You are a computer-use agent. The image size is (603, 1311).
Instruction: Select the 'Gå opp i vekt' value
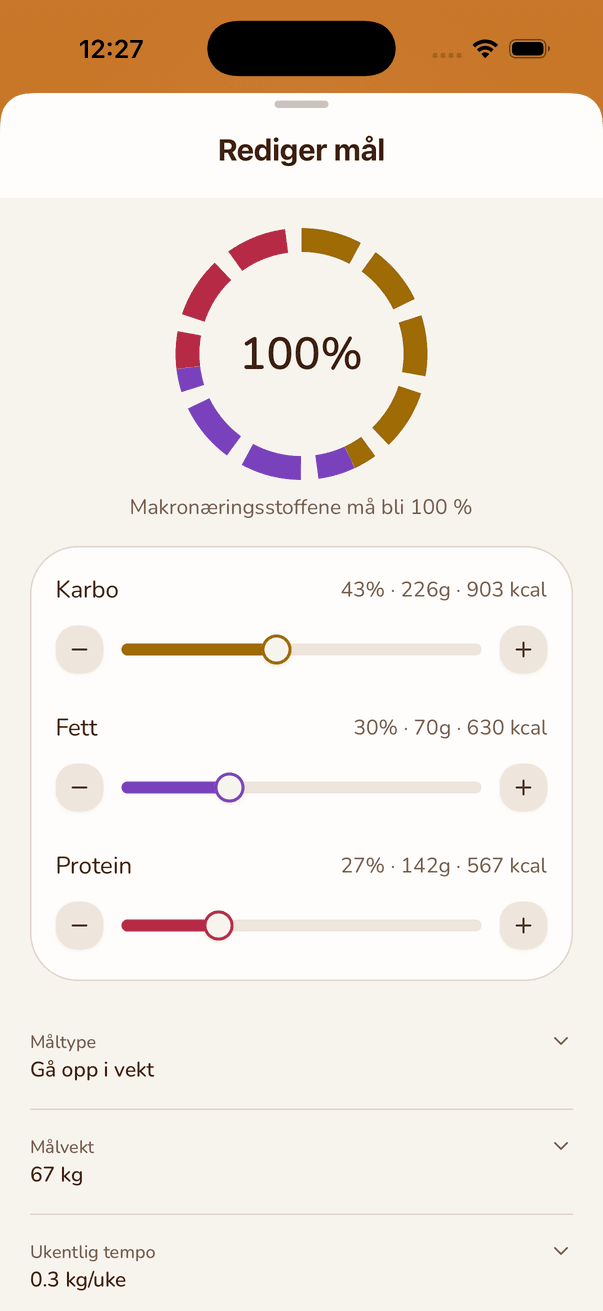(x=93, y=1070)
